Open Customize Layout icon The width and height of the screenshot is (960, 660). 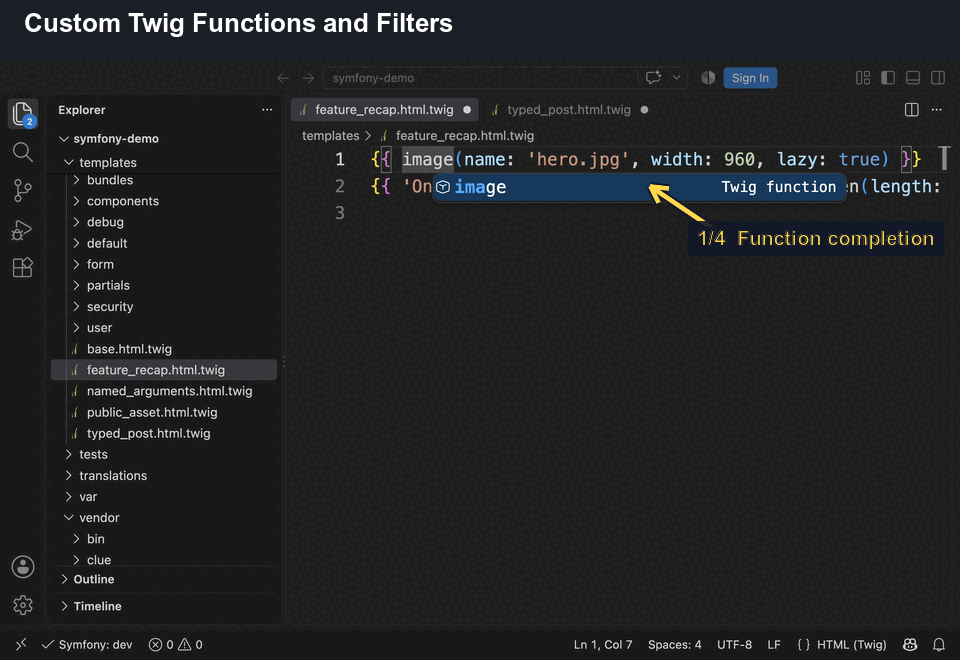pyautogui.click(x=863, y=78)
